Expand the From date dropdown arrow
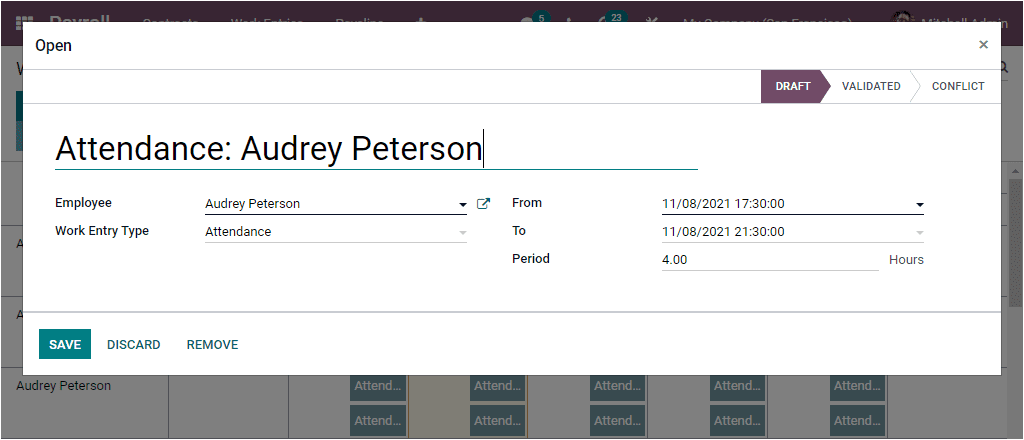 [920, 205]
